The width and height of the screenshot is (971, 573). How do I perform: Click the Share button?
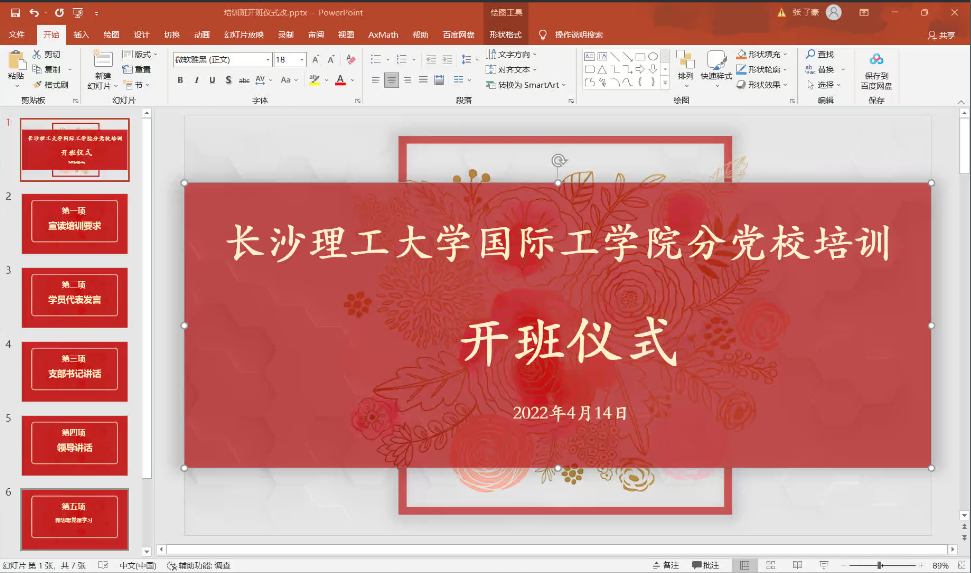click(x=939, y=35)
